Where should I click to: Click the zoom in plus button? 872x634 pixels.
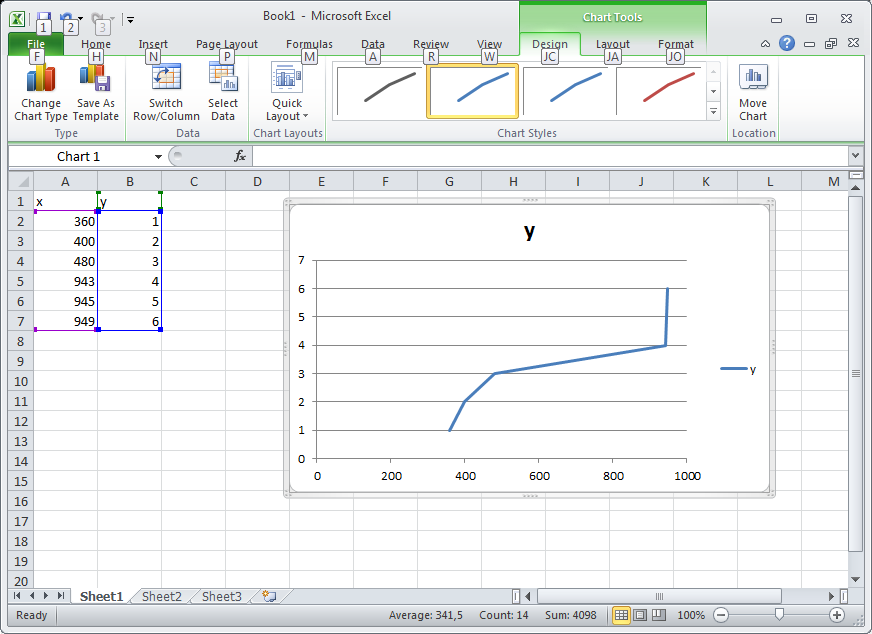[x=837, y=615]
